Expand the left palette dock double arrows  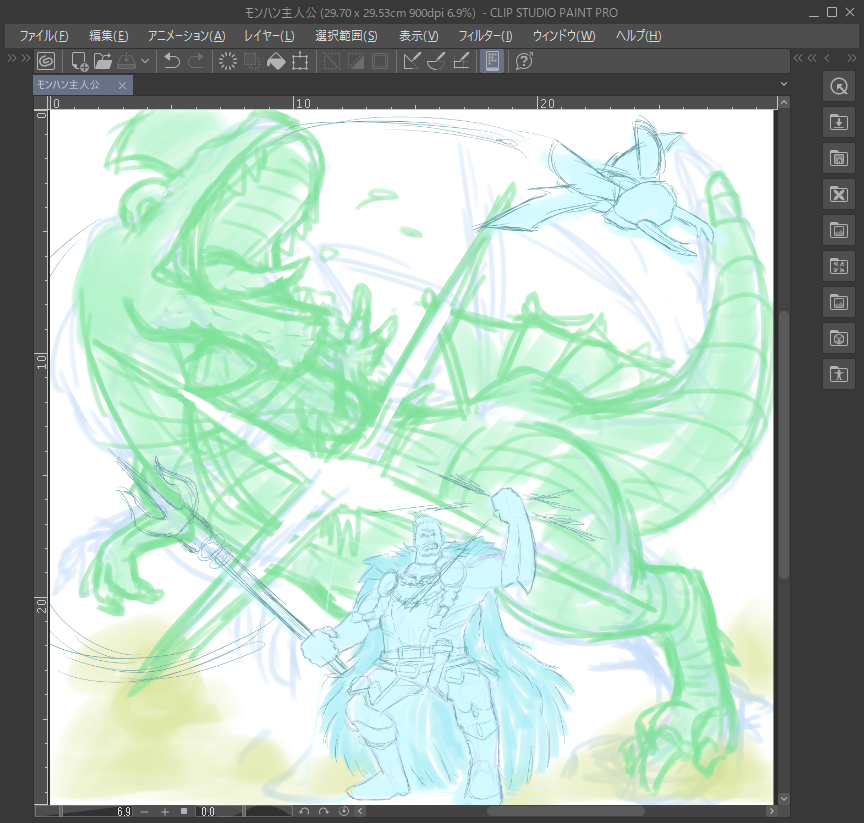point(12,58)
